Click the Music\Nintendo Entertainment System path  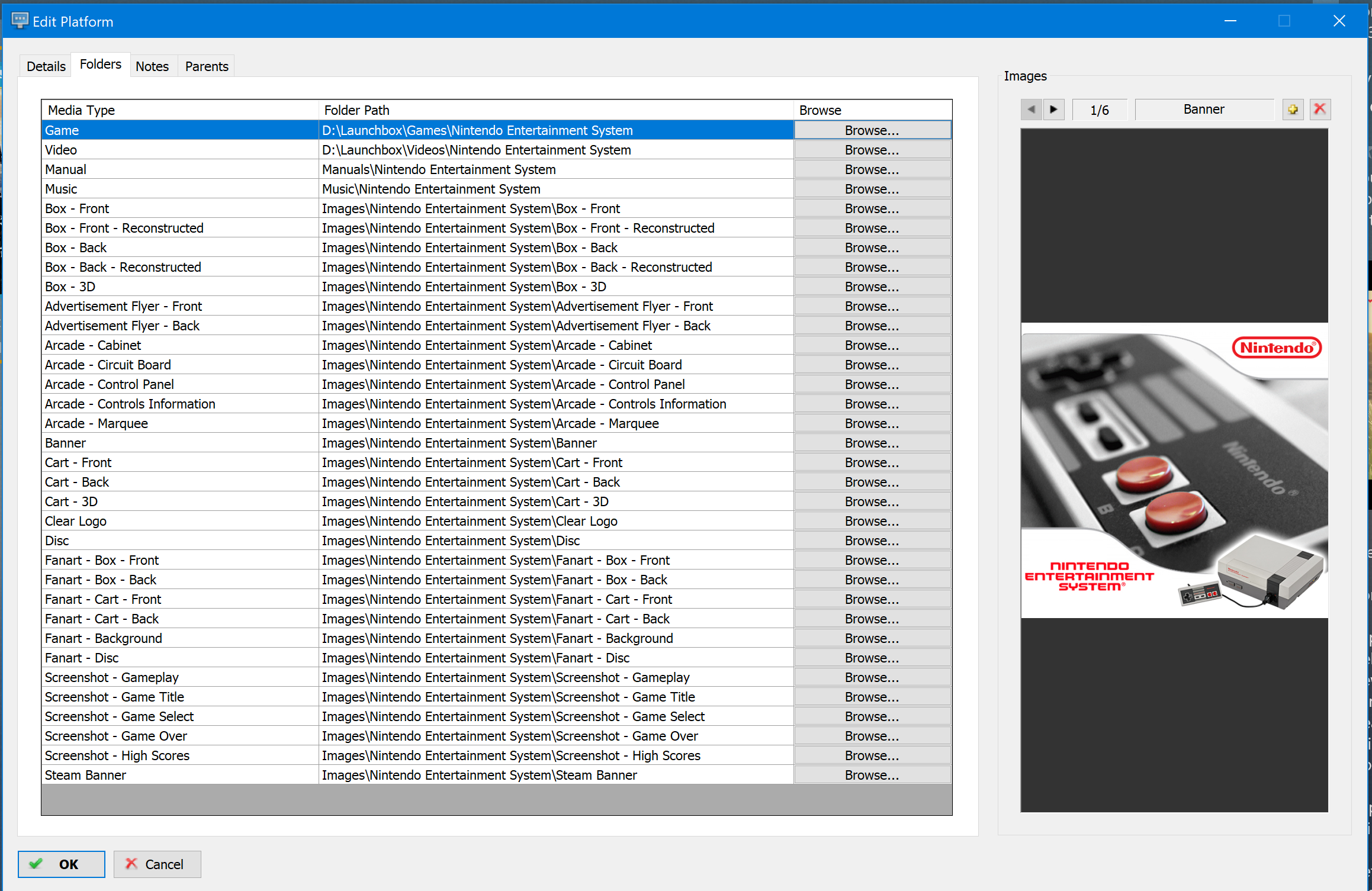click(x=556, y=189)
